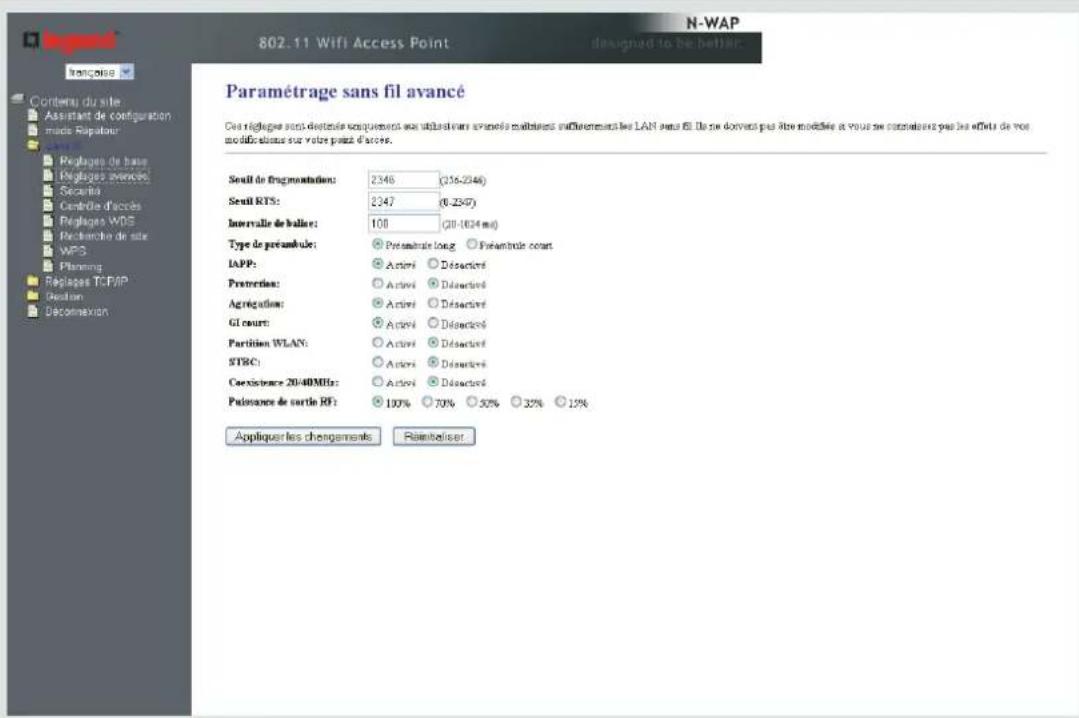
Task: Click Appliquer les changements button
Action: click(x=303, y=436)
